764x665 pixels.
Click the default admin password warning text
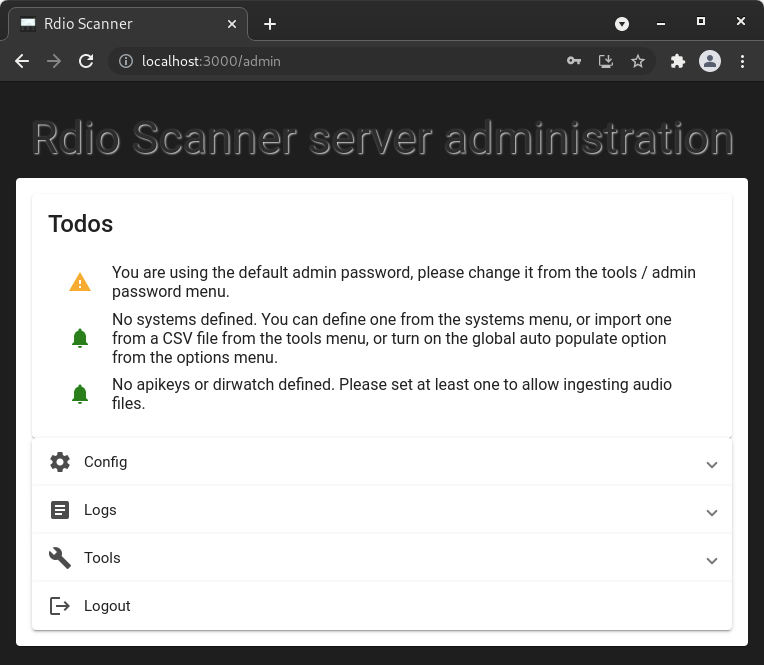click(404, 282)
